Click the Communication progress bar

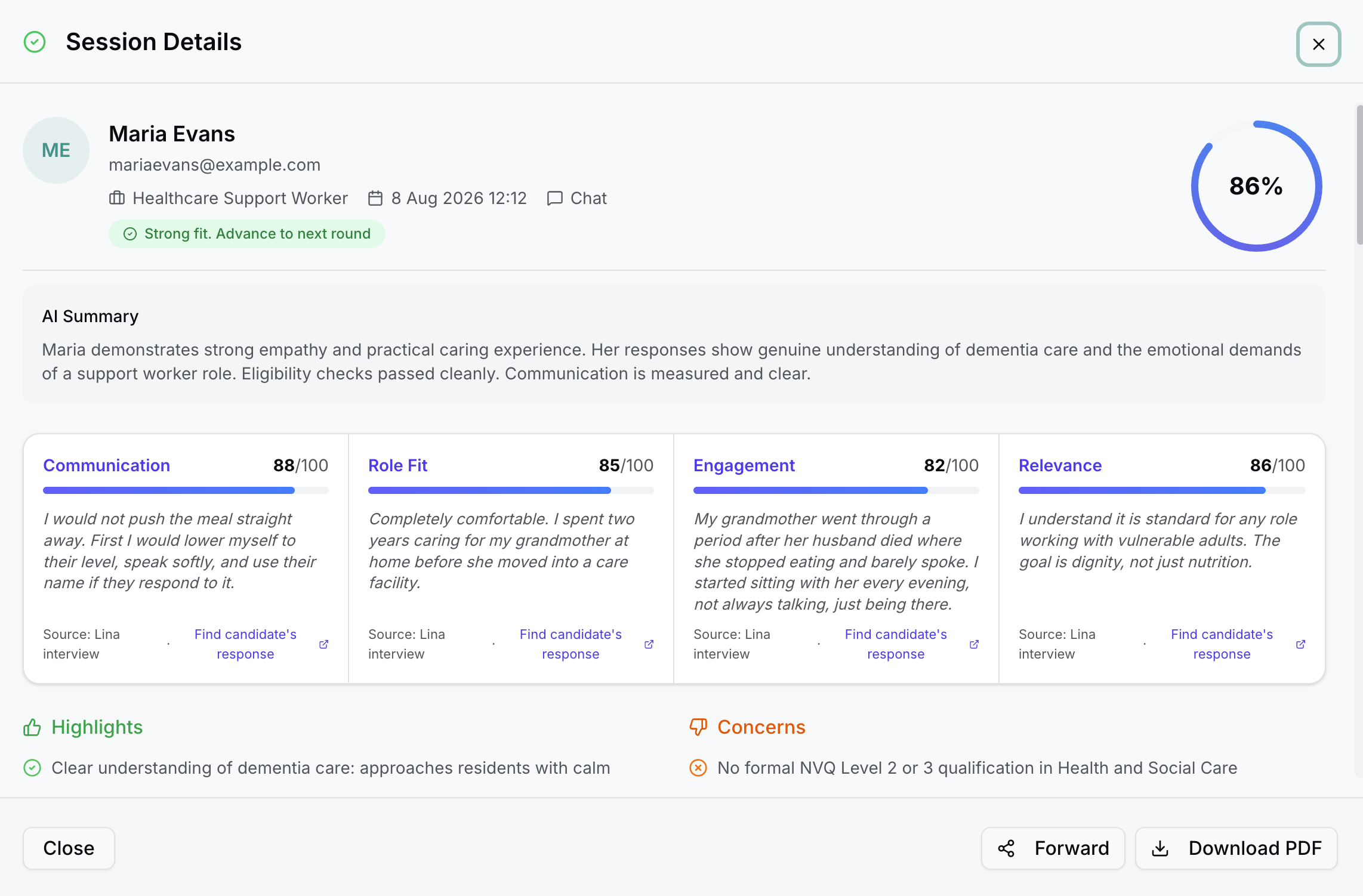pyautogui.click(x=186, y=490)
